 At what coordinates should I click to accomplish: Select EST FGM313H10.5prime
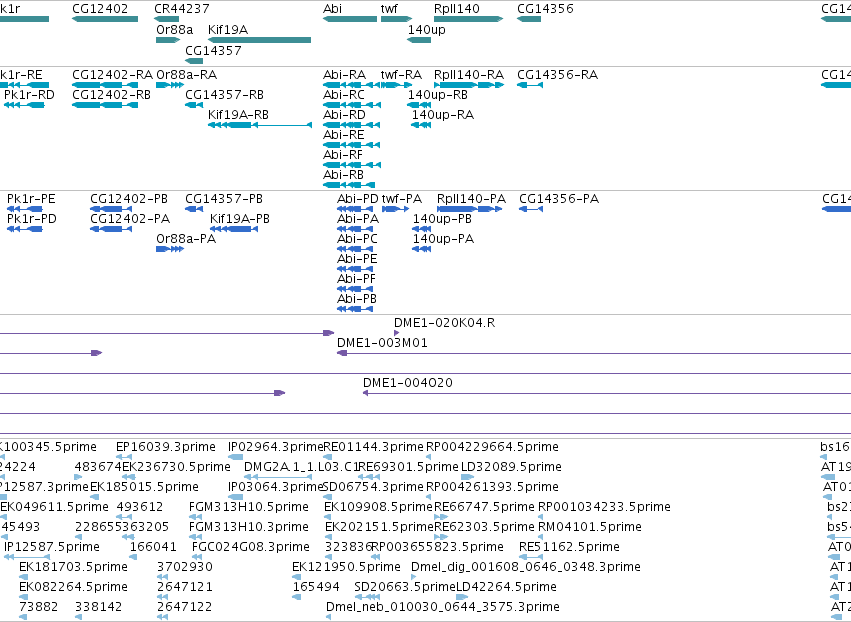pyautogui.click(x=193, y=517)
